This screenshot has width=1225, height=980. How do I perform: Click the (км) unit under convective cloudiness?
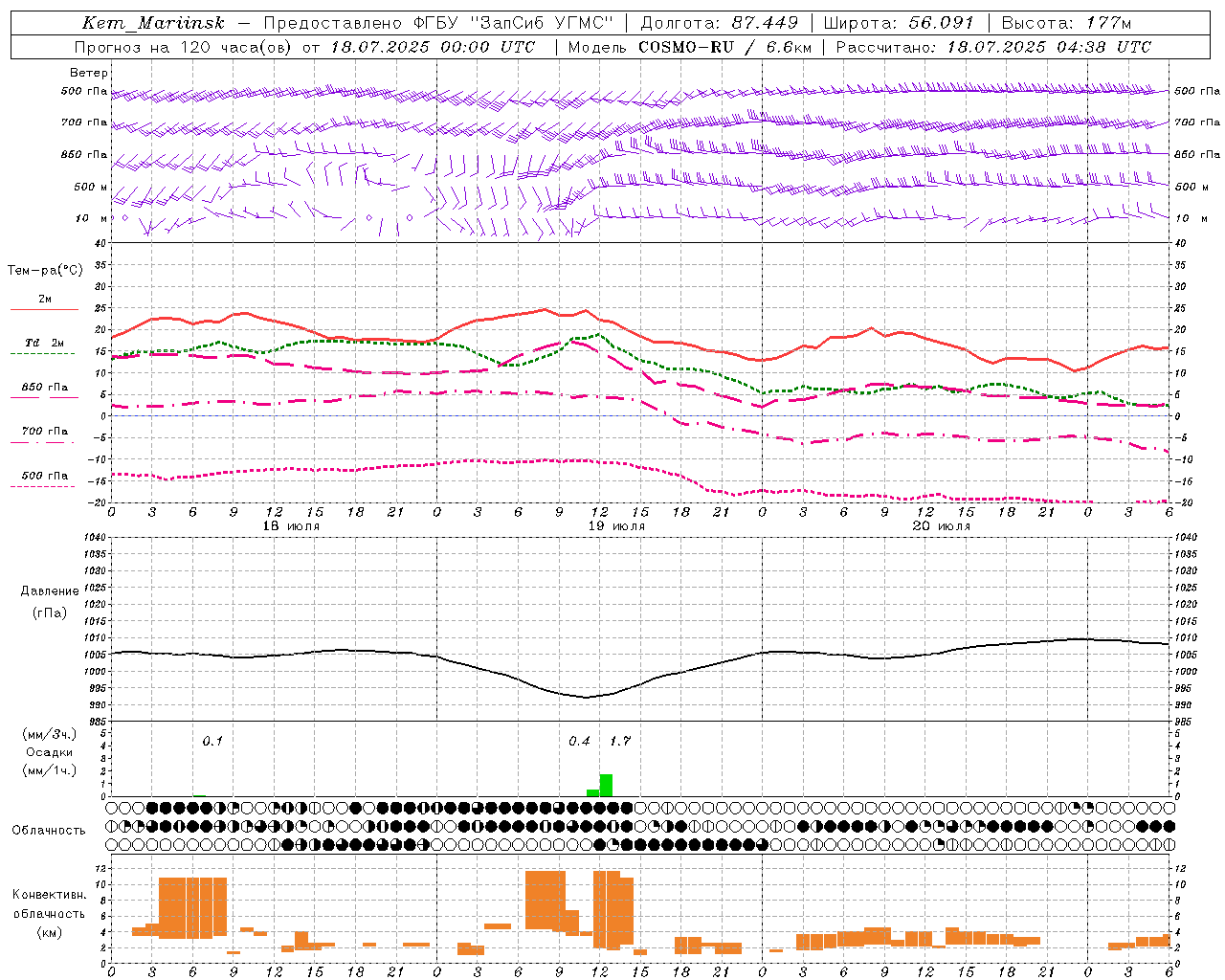pyautogui.click(x=50, y=932)
